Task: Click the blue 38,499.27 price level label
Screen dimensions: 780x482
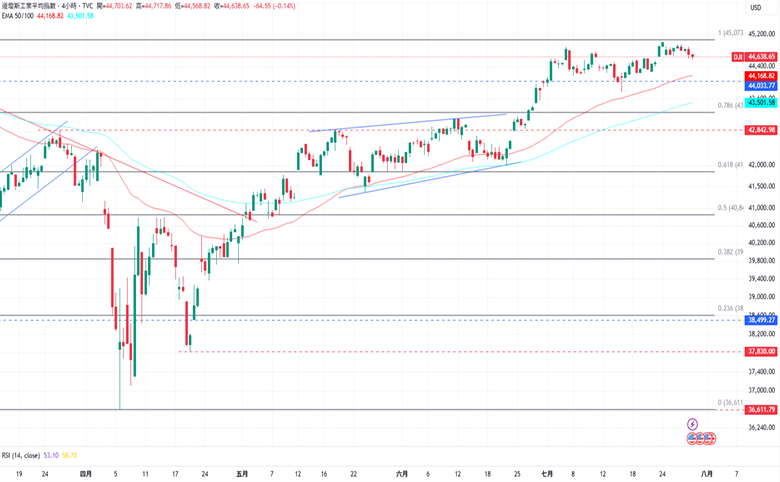Action: 761,320
